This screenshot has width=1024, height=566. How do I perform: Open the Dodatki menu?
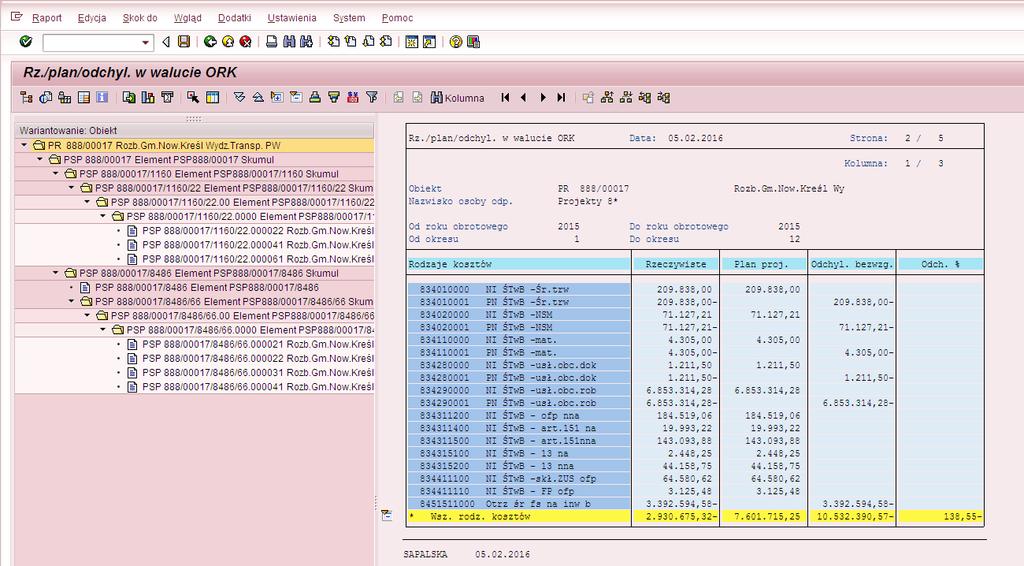pos(234,18)
